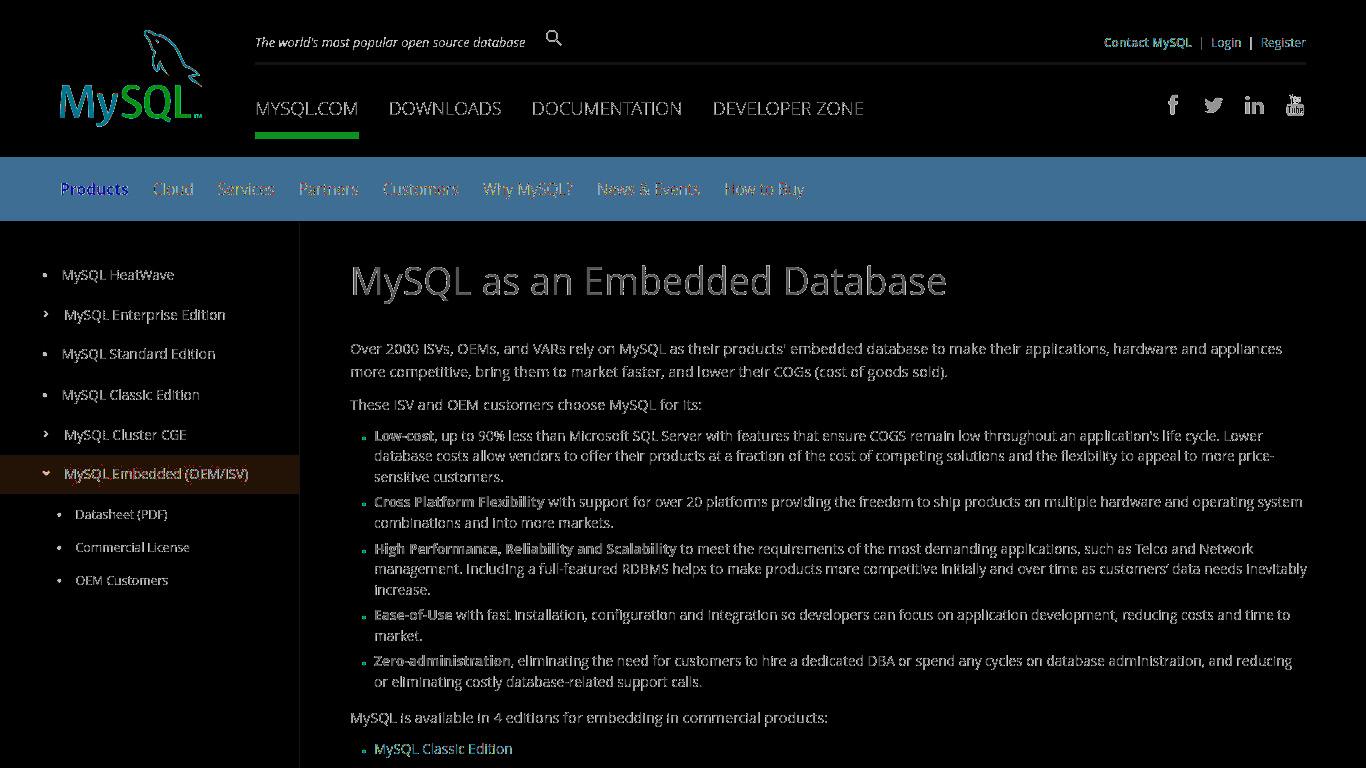Open MySQL Cluster CGE sidebar link
1366x768 pixels.
(x=125, y=435)
